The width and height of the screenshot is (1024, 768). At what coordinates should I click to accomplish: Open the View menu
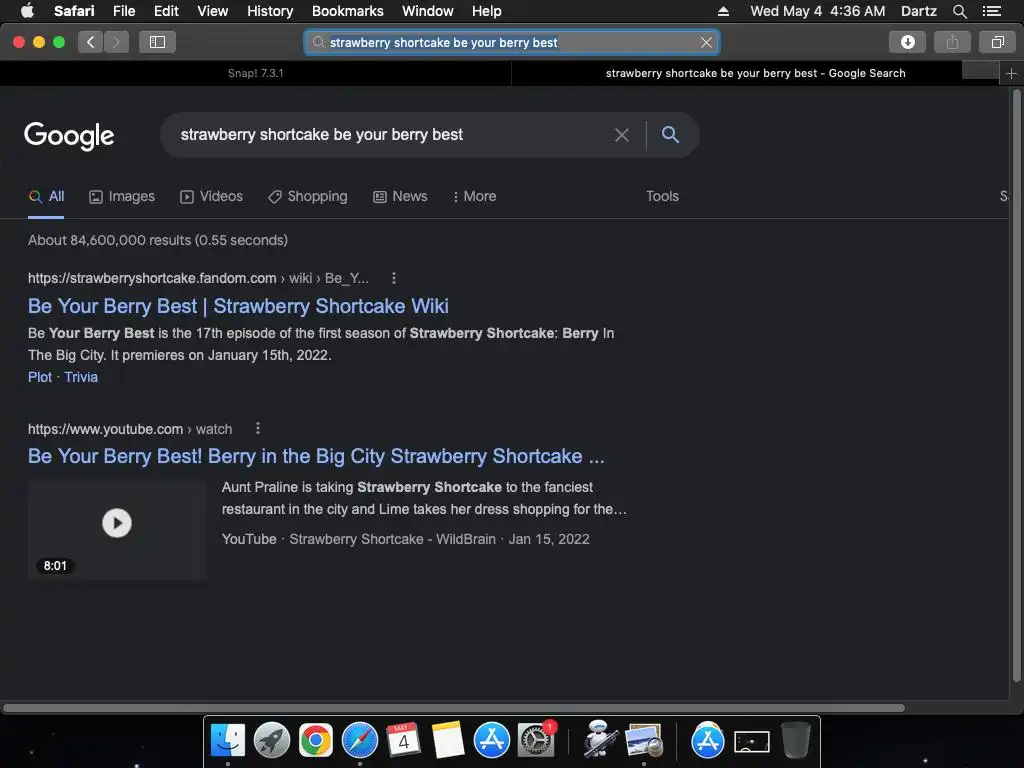pyautogui.click(x=213, y=11)
